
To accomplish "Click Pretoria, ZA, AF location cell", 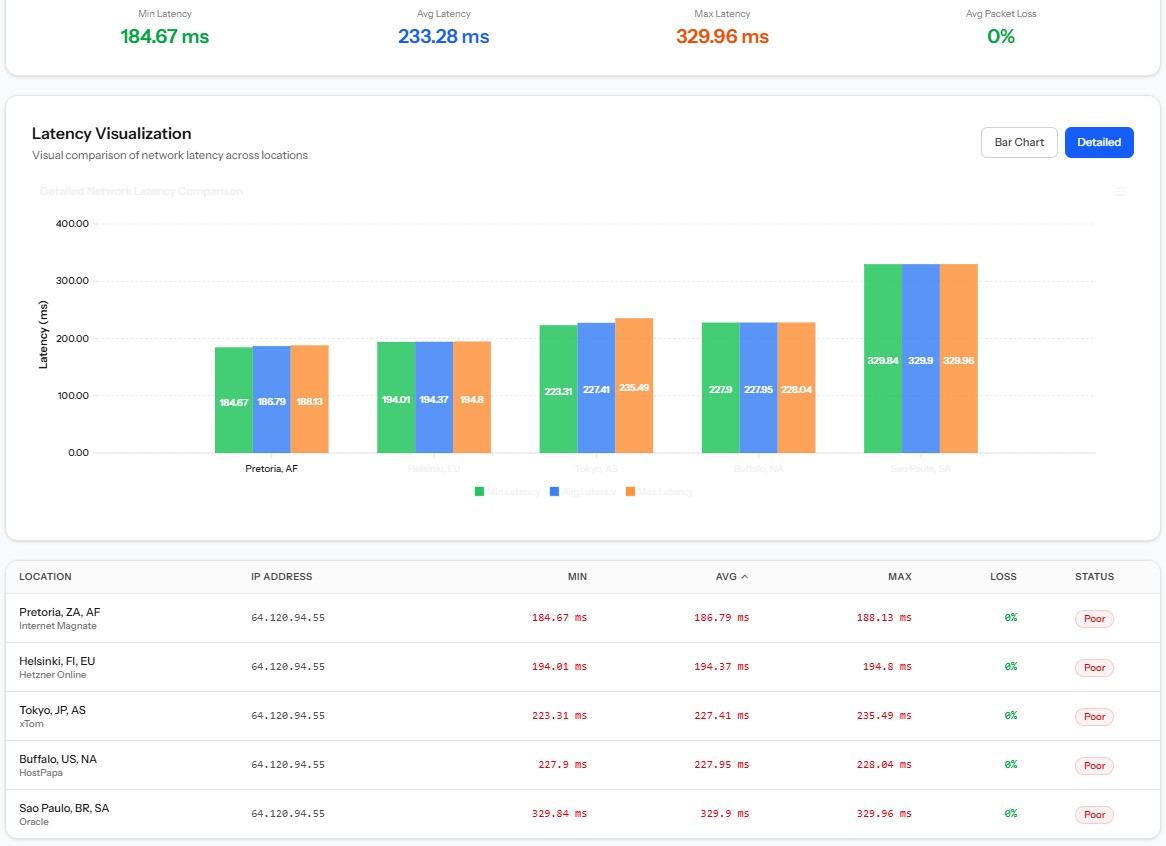I will pos(59,613).
